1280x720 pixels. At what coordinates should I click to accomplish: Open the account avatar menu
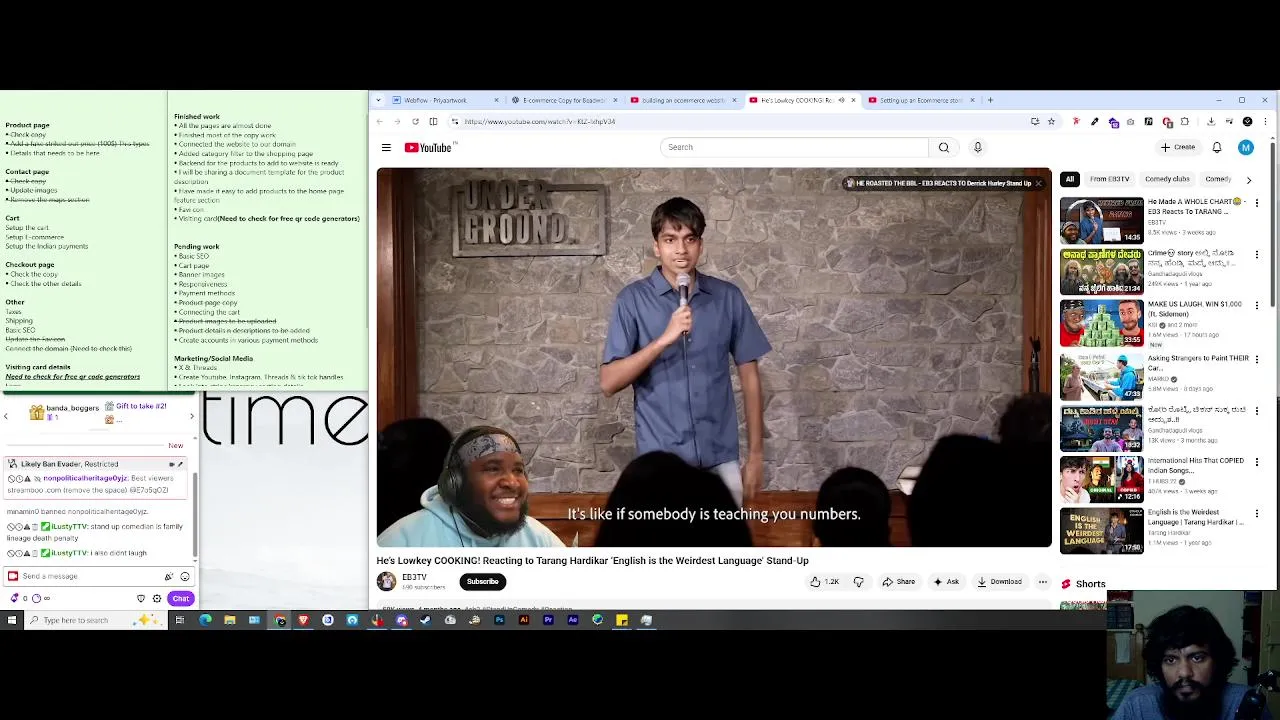tap(1245, 147)
